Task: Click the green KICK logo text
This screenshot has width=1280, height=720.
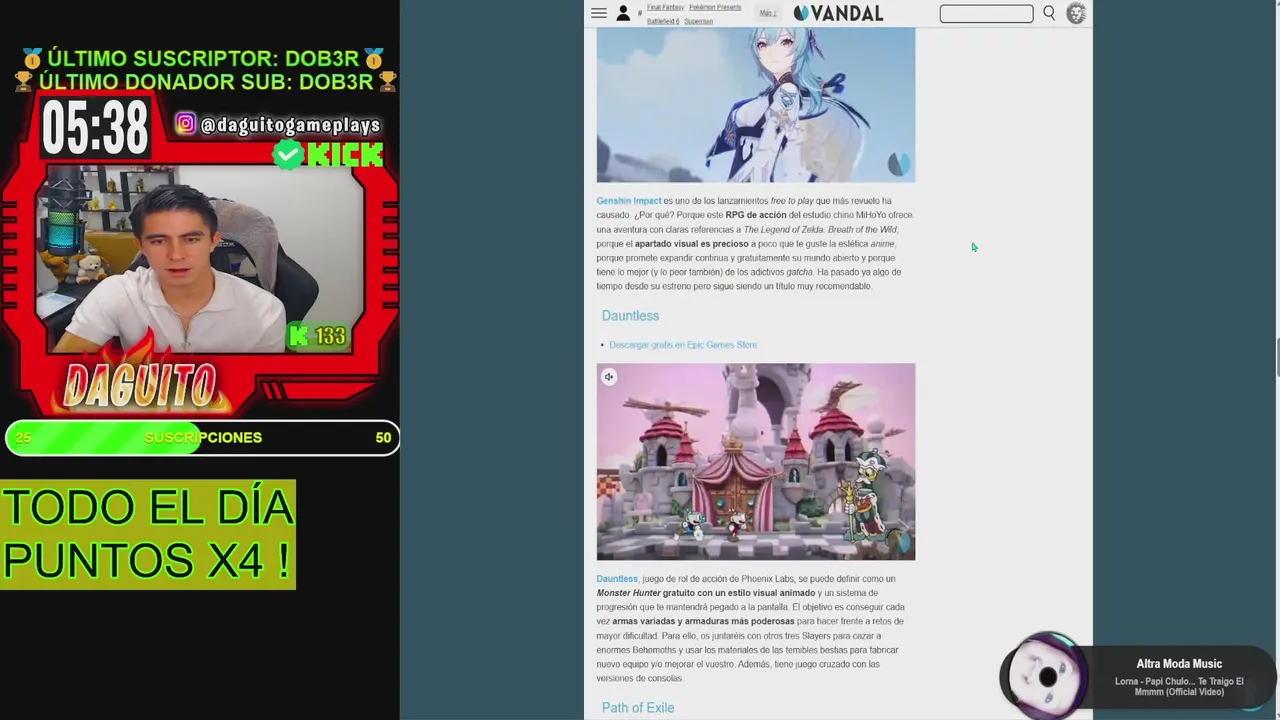Action: [x=345, y=154]
